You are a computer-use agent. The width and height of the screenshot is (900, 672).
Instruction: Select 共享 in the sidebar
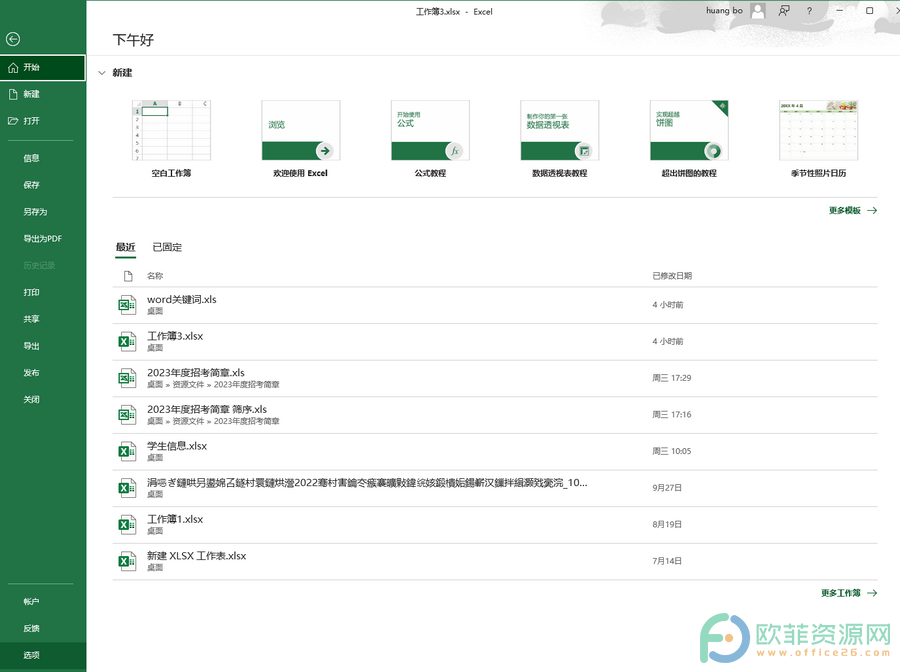32,319
